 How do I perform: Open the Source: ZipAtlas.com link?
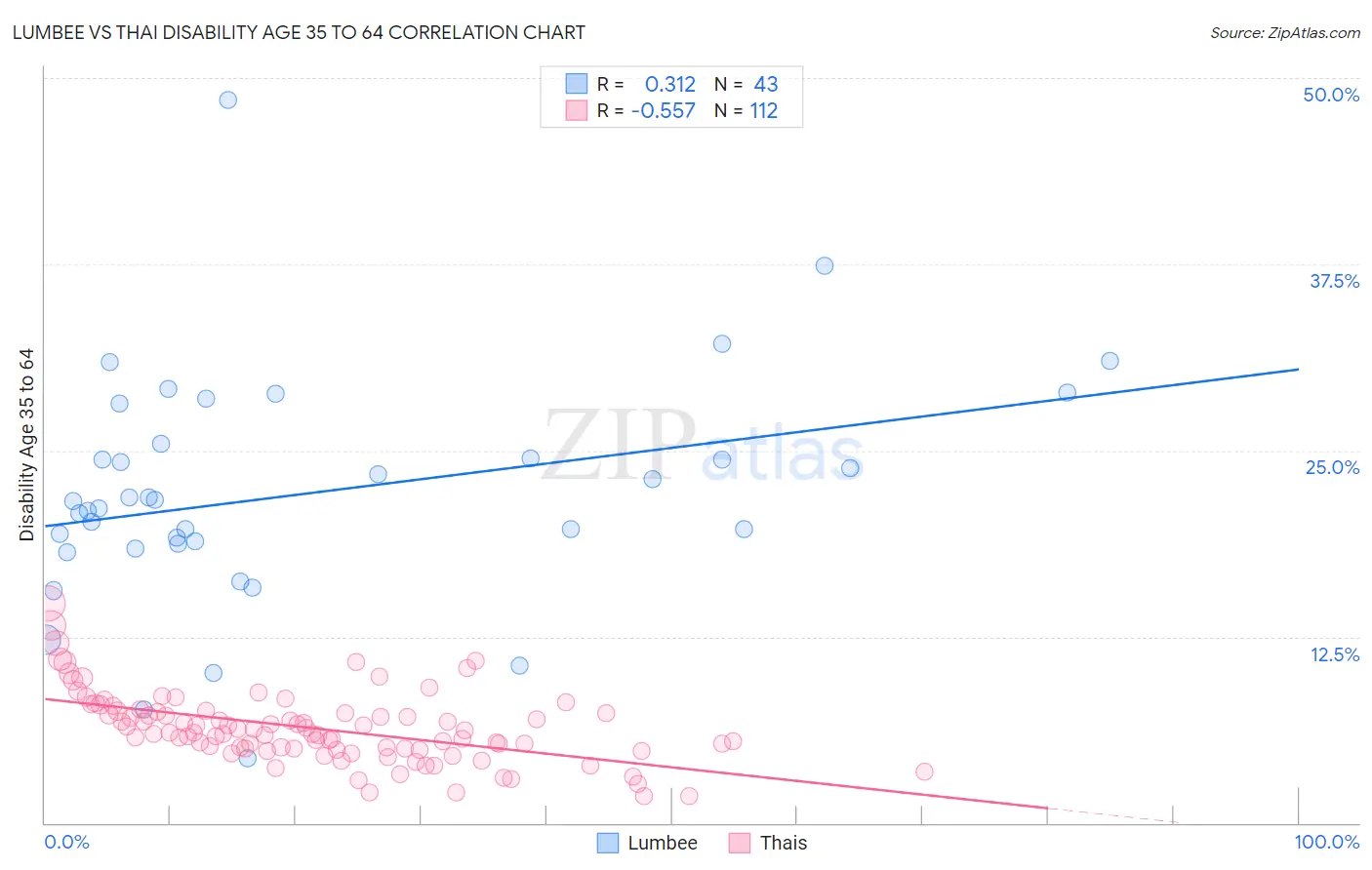pyautogui.click(x=1285, y=32)
